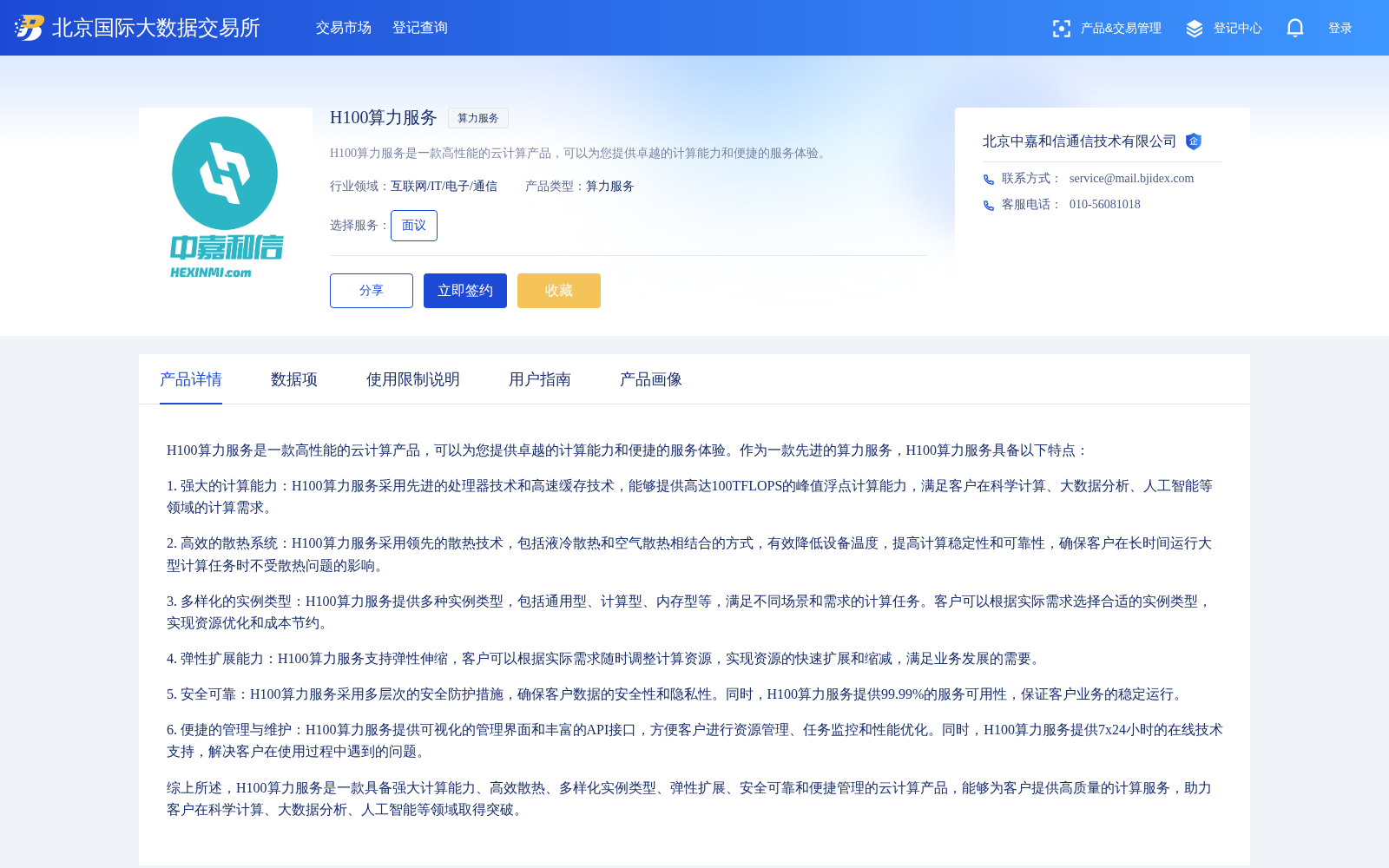Switch to the 产品画像 tab
This screenshot has height=868, width=1389.
click(x=651, y=379)
